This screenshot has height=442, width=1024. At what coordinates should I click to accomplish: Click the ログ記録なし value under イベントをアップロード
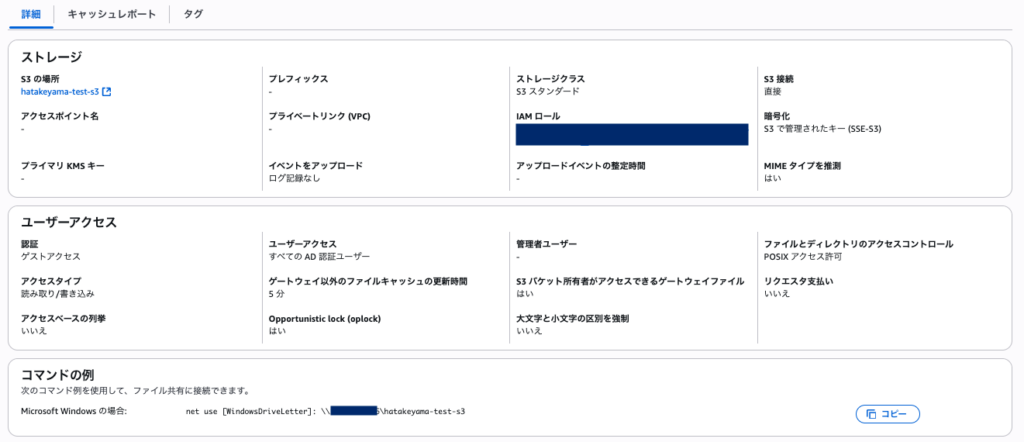(295, 178)
